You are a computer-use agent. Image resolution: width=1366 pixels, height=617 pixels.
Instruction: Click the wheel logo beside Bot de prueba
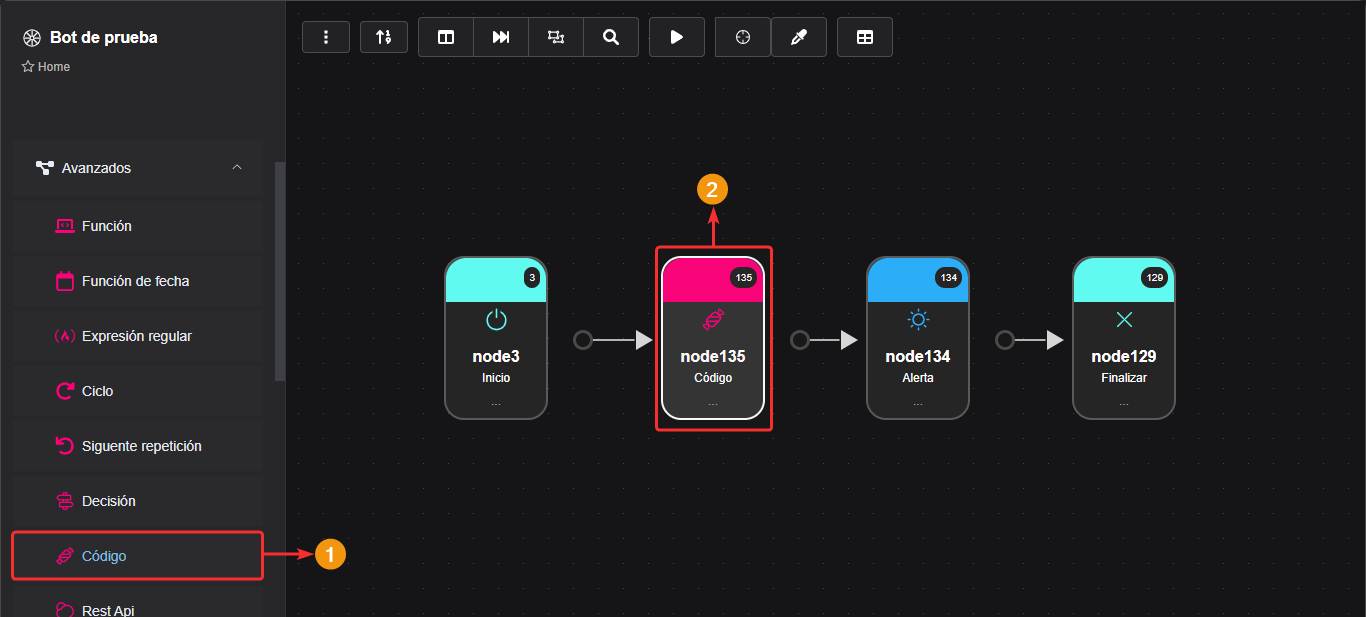pos(31,38)
